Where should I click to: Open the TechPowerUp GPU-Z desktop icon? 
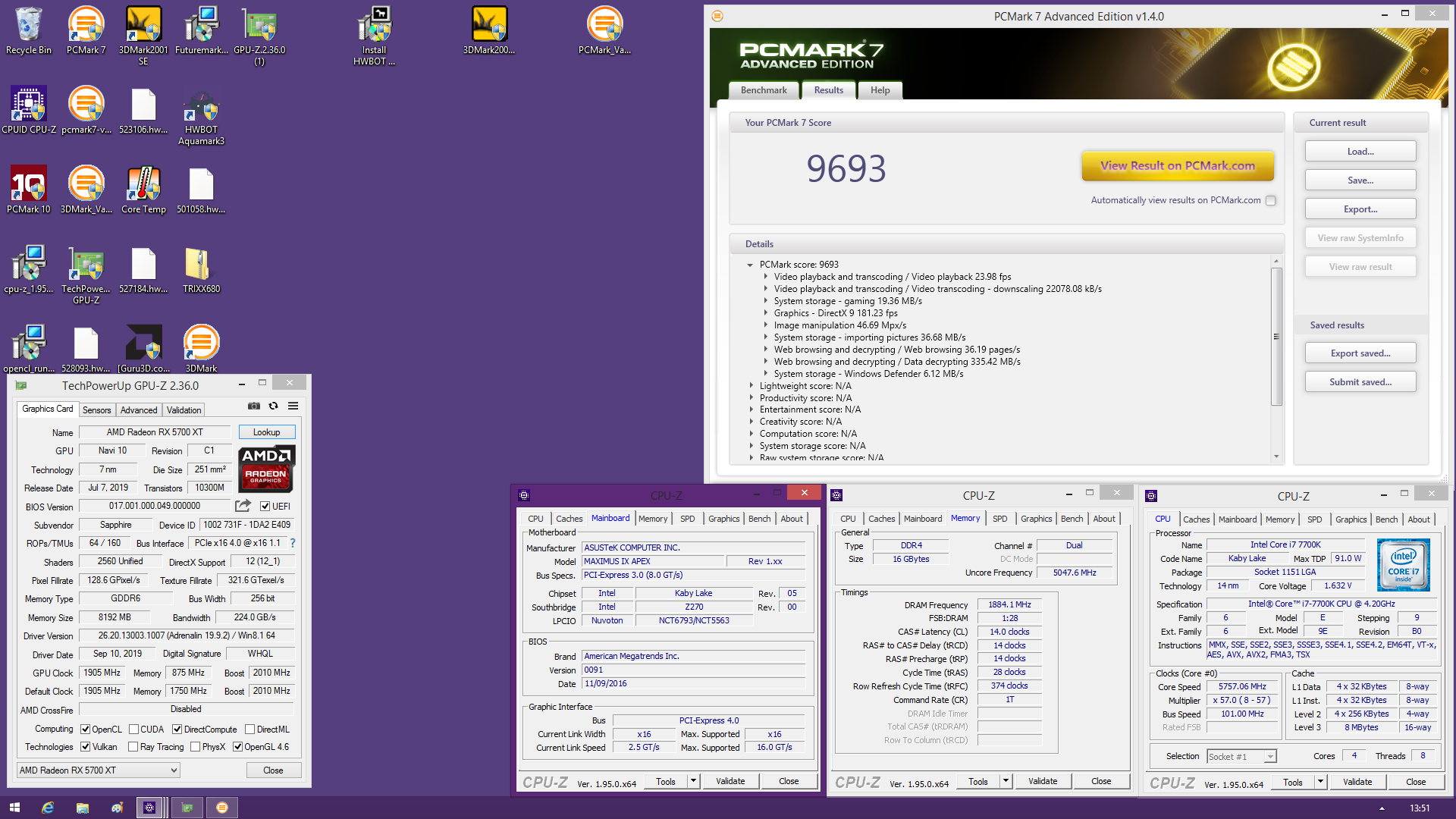point(86,275)
